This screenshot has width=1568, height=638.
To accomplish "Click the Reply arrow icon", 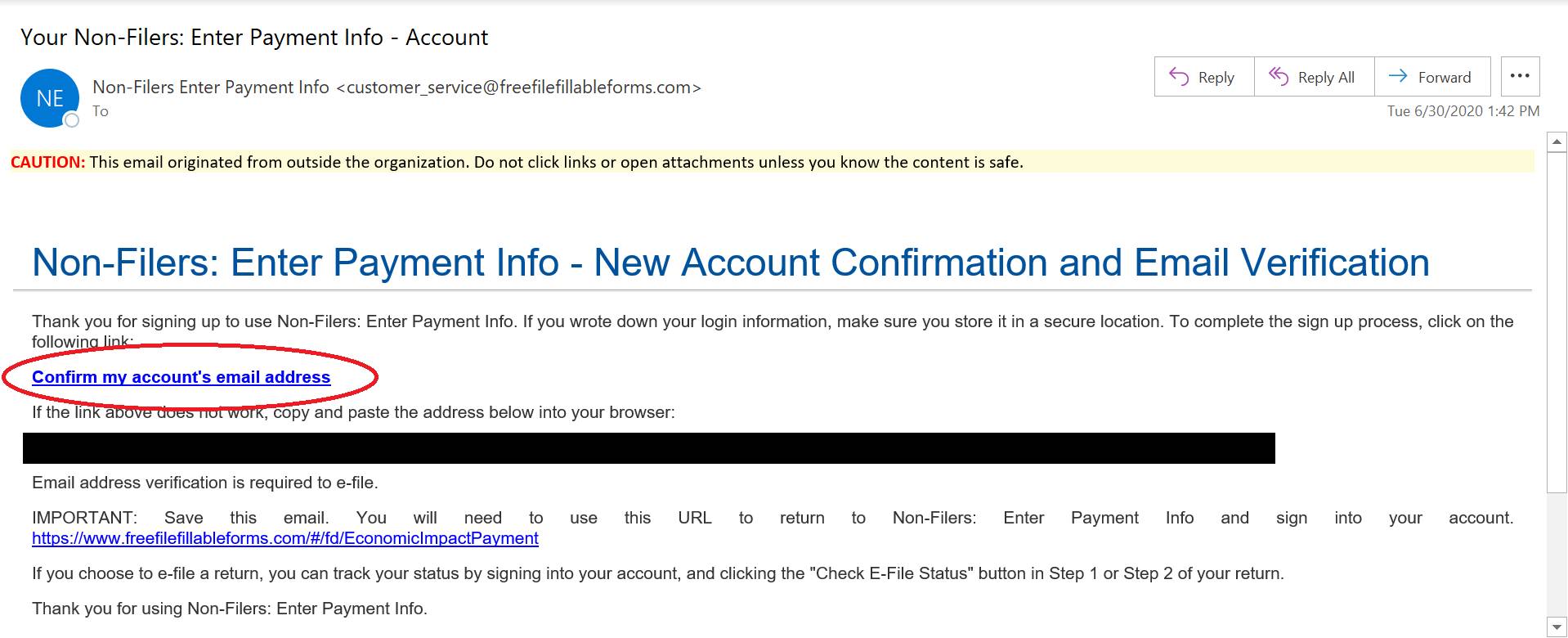I will [1179, 76].
